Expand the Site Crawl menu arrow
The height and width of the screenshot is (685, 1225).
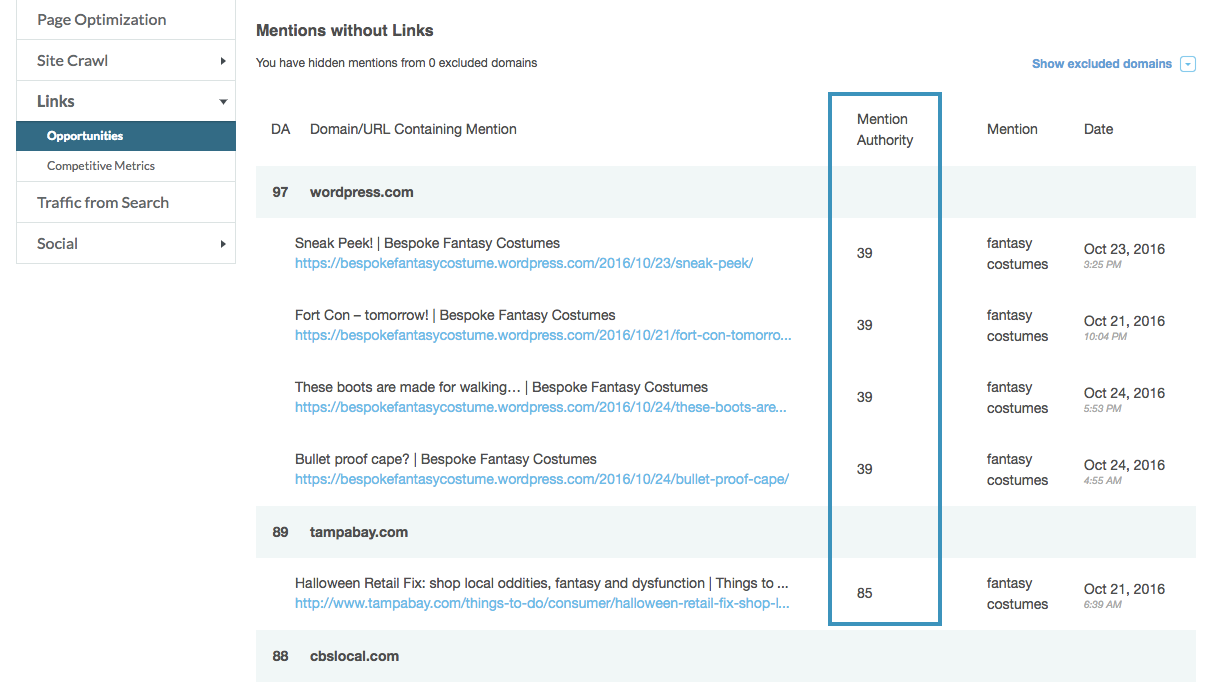(223, 61)
